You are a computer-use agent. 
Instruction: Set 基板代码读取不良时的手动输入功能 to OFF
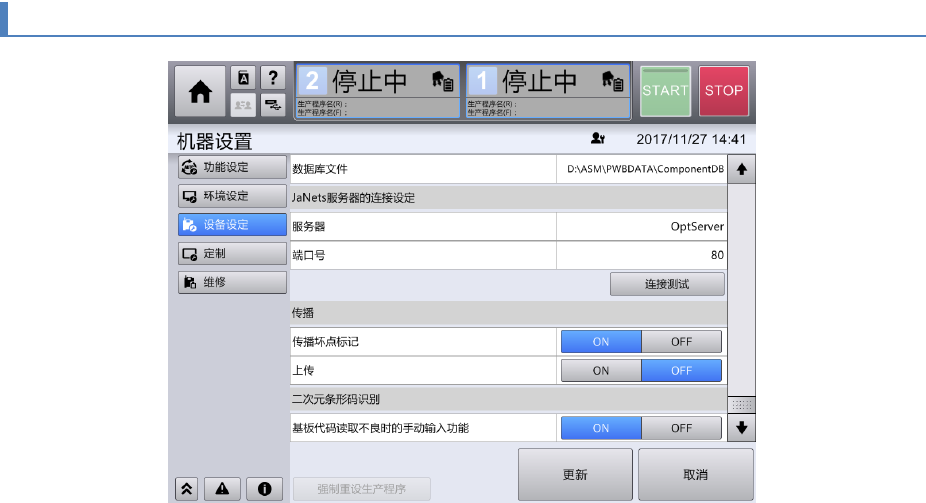[x=681, y=428]
